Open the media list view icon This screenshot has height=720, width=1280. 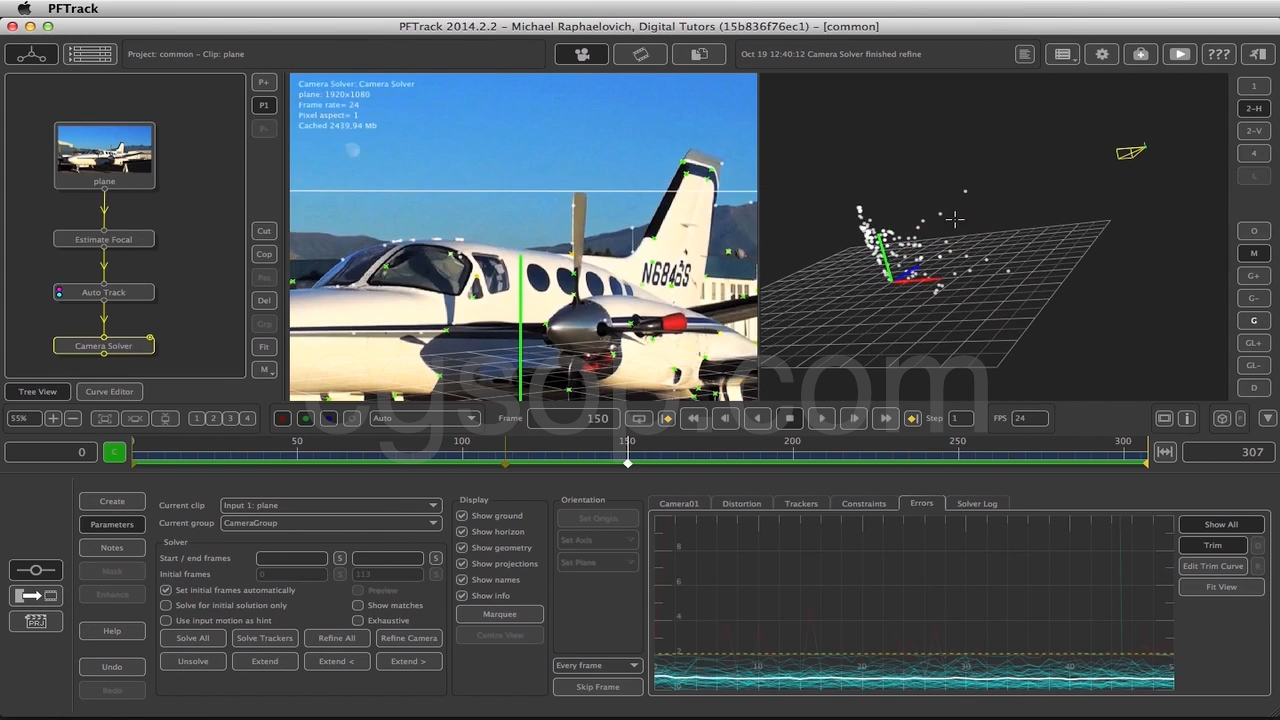coord(90,54)
